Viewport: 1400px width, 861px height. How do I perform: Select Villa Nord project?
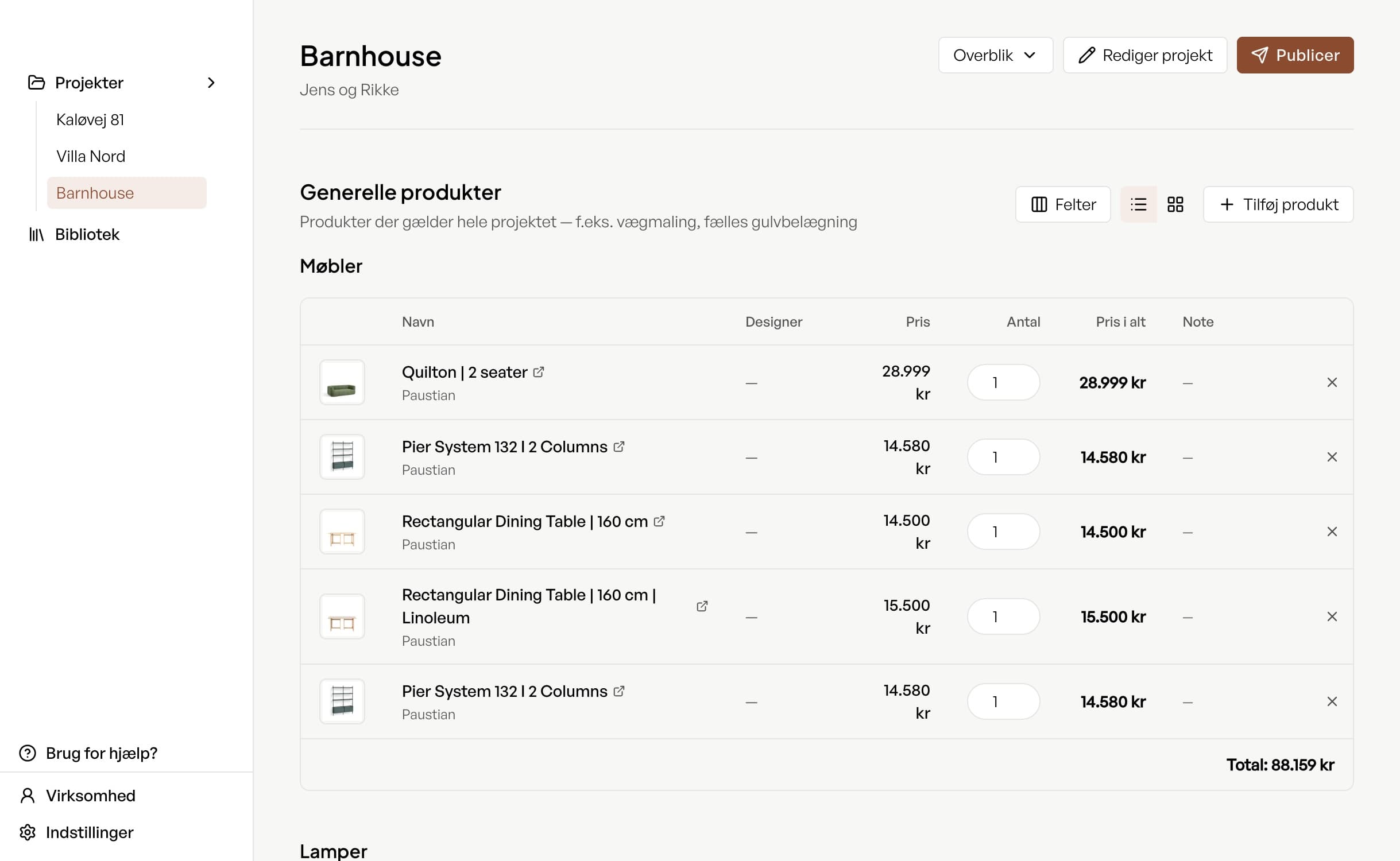coord(91,156)
